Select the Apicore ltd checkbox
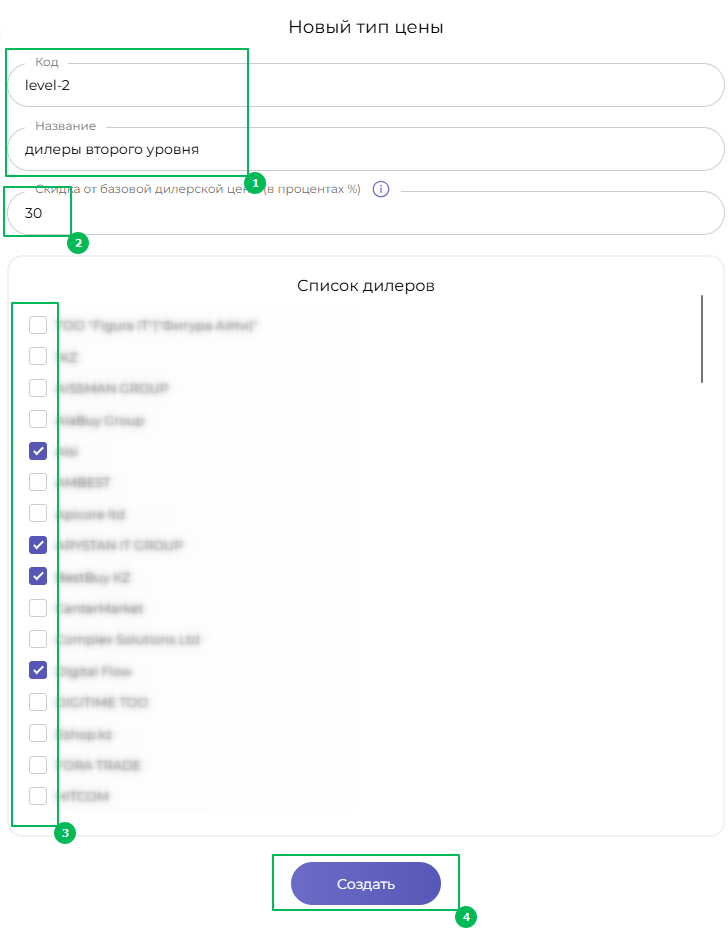Image resolution: width=728 pixels, height=932 pixels. coord(38,513)
